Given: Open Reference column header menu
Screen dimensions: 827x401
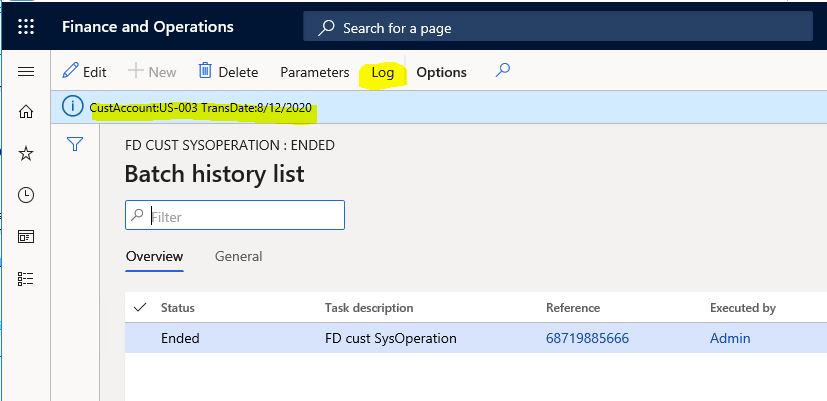Looking at the screenshot, I should (x=573, y=308).
